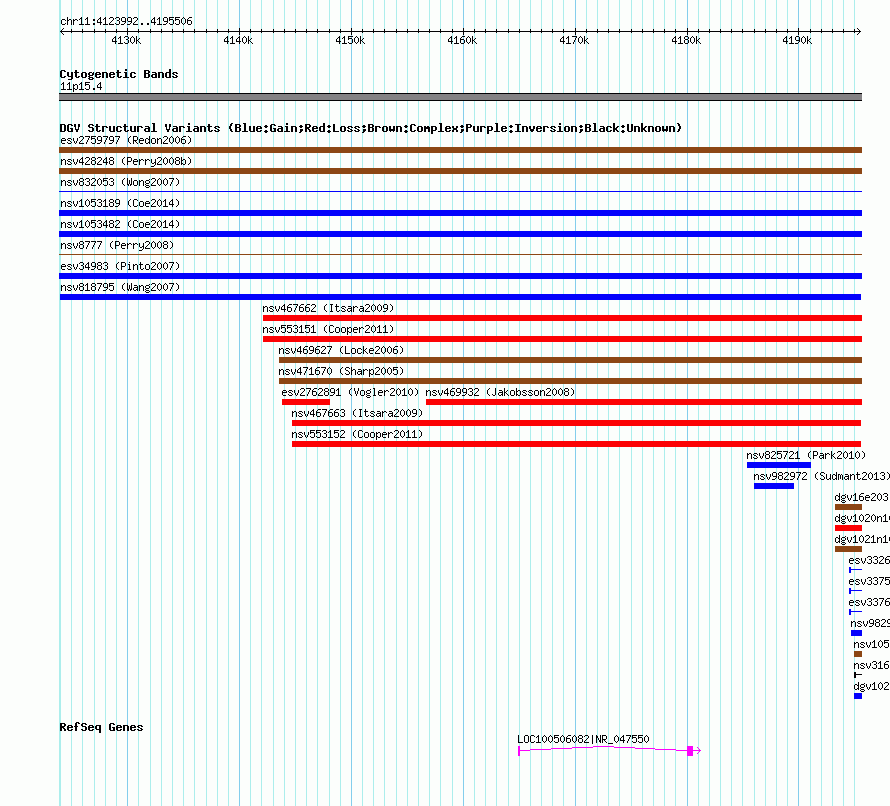The height and width of the screenshot is (806, 890).
Task: Pick the 4180k ruler position
Action: point(686,40)
